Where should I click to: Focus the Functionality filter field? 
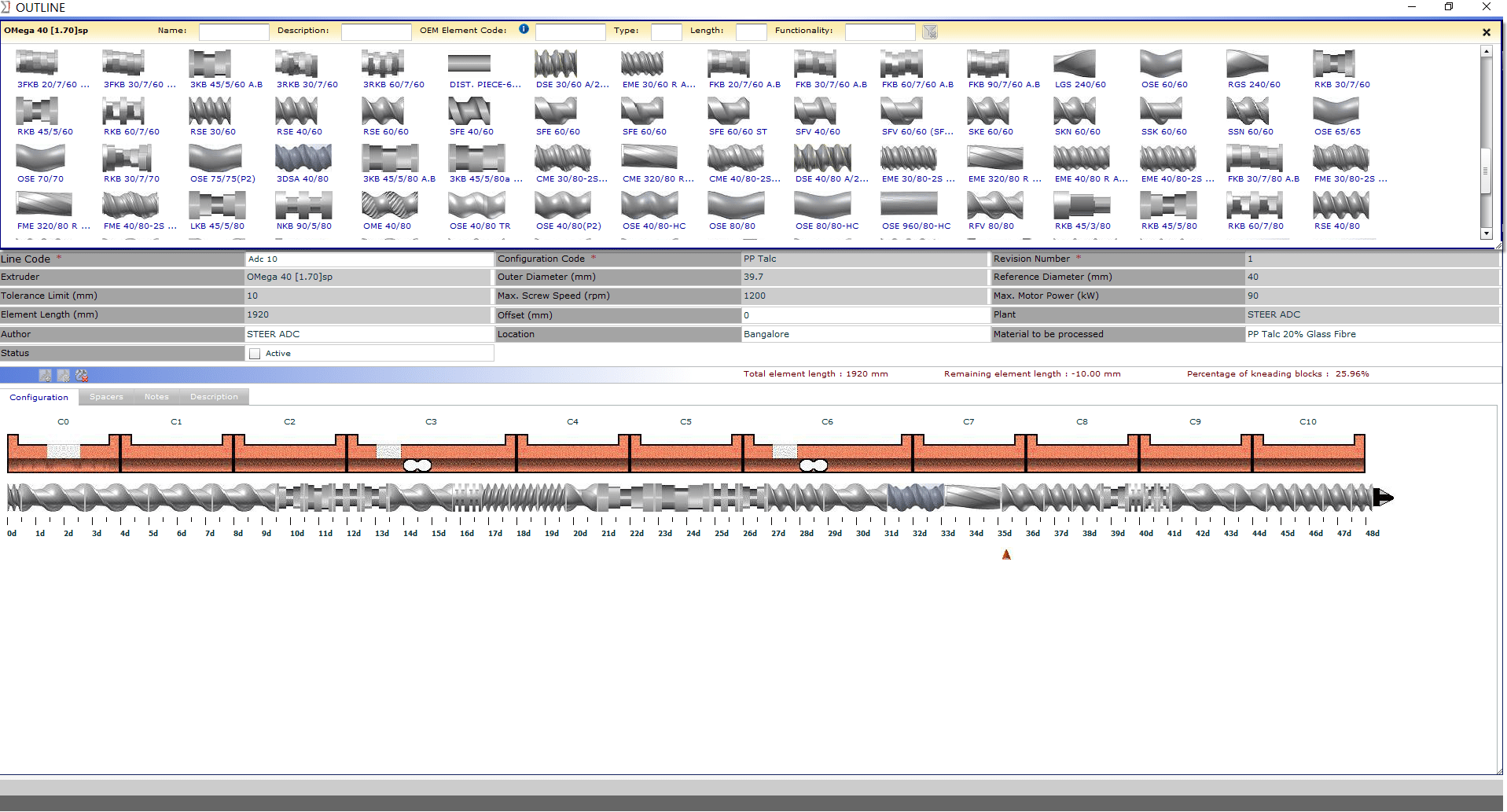(x=880, y=31)
